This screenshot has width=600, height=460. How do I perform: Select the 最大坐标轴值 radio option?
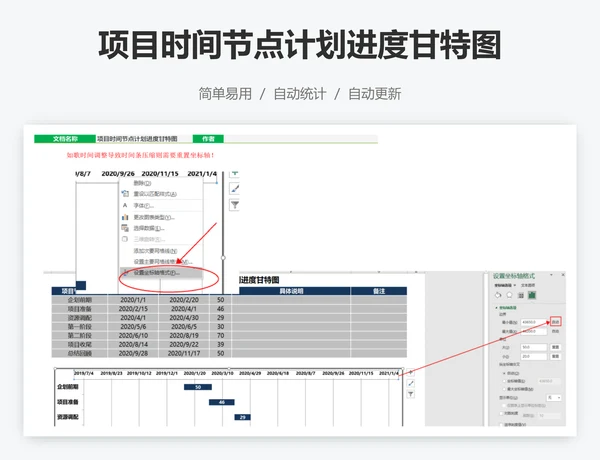click(x=505, y=389)
